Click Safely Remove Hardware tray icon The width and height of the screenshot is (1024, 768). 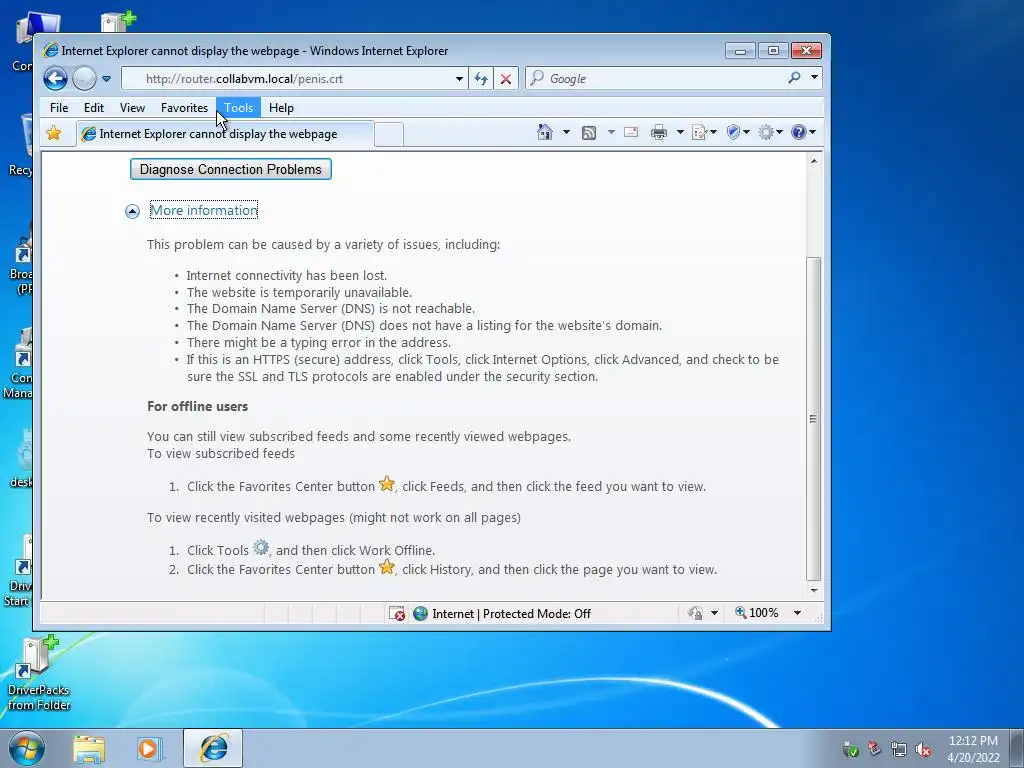[x=850, y=750]
